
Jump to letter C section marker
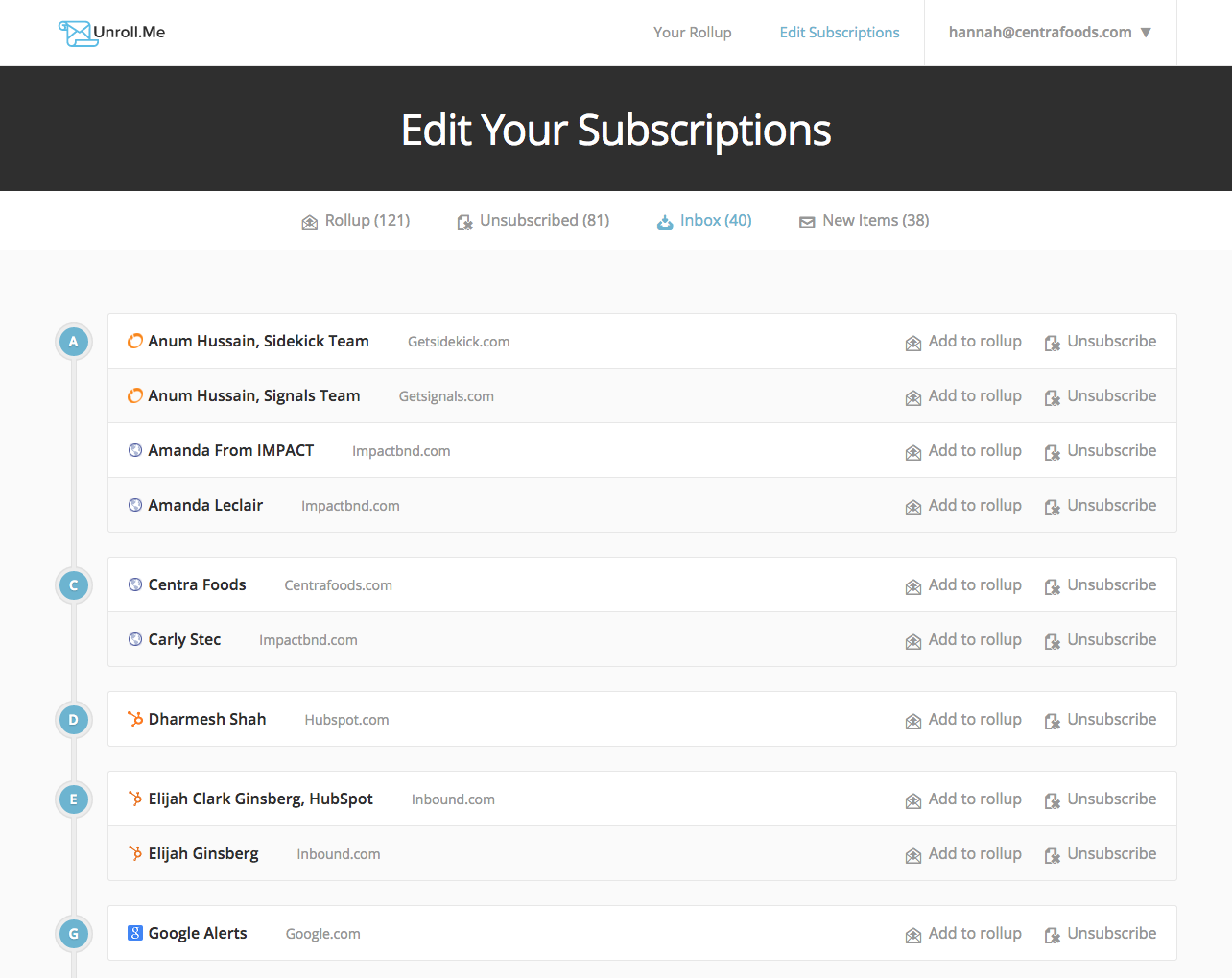click(x=74, y=585)
